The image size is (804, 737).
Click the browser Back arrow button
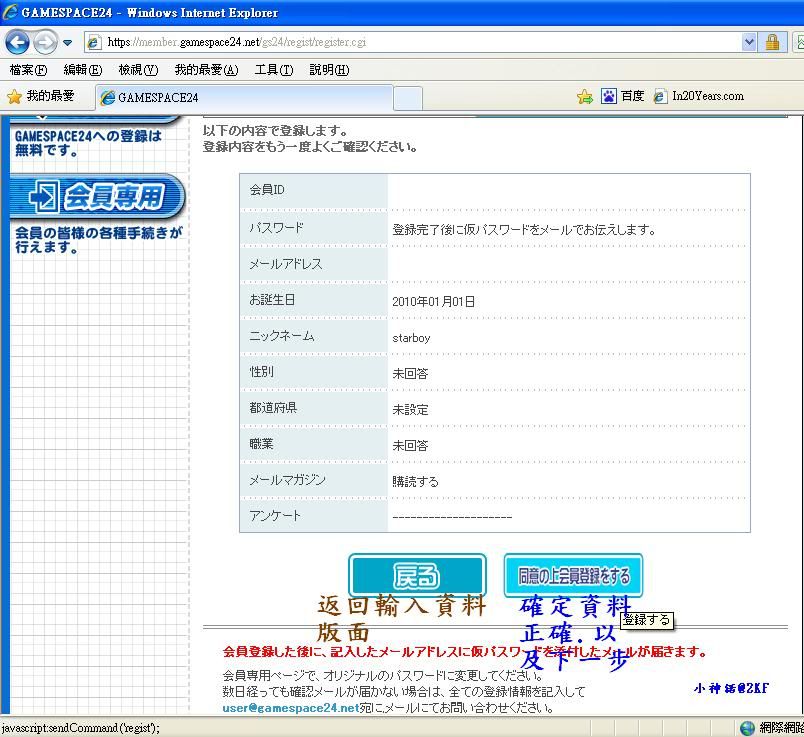click(17, 42)
